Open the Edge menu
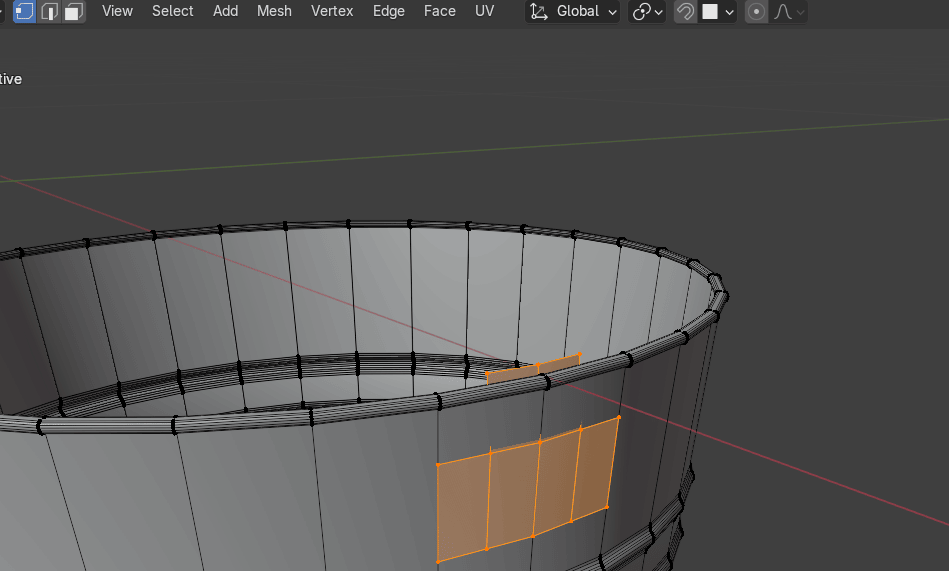The image size is (949, 571). coord(389,11)
